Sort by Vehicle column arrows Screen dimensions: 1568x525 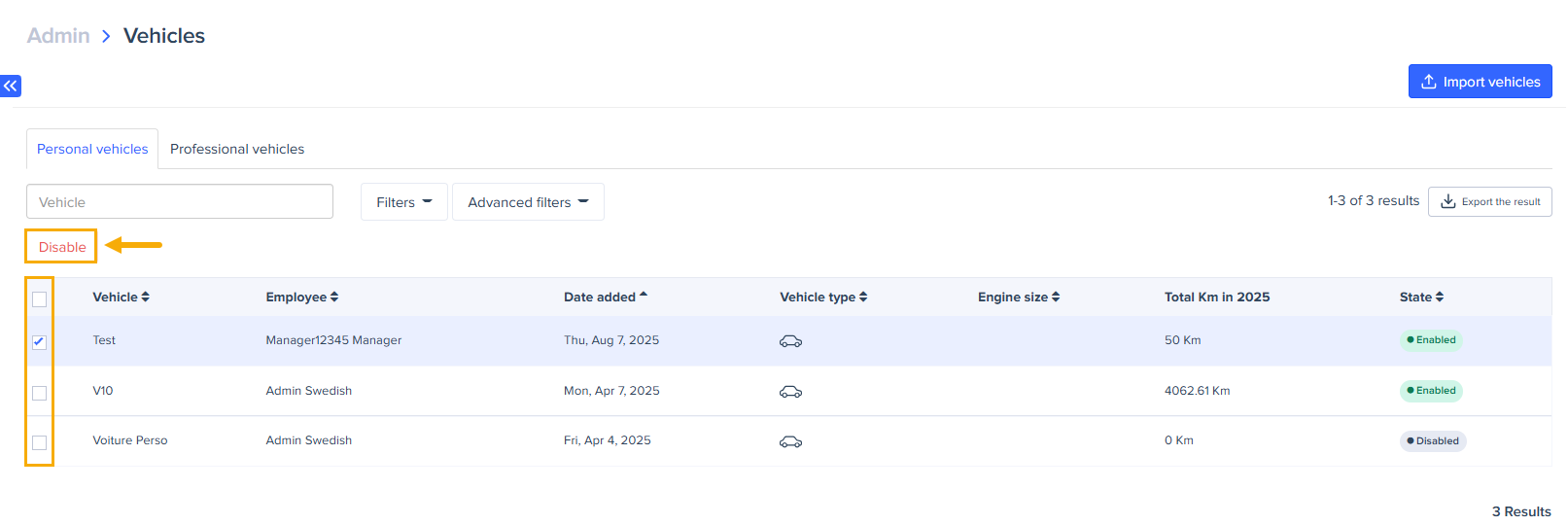[145, 297]
